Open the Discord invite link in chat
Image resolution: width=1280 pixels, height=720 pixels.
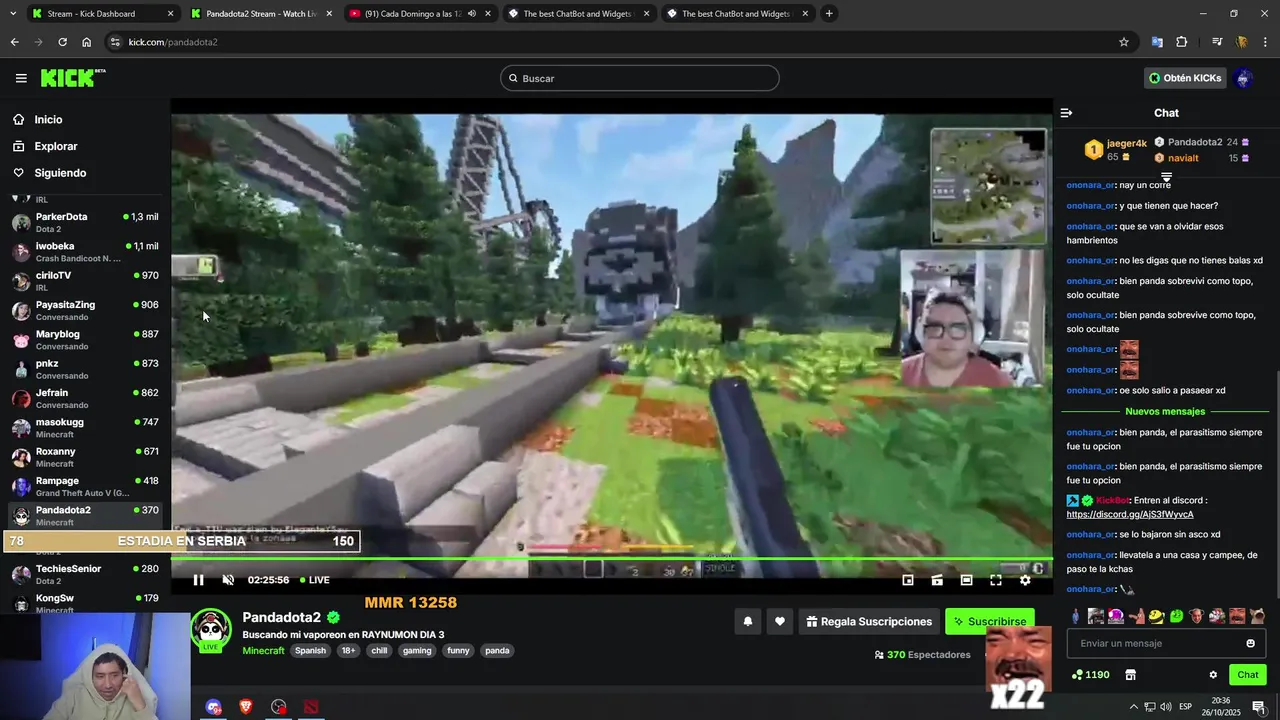click(x=1130, y=514)
